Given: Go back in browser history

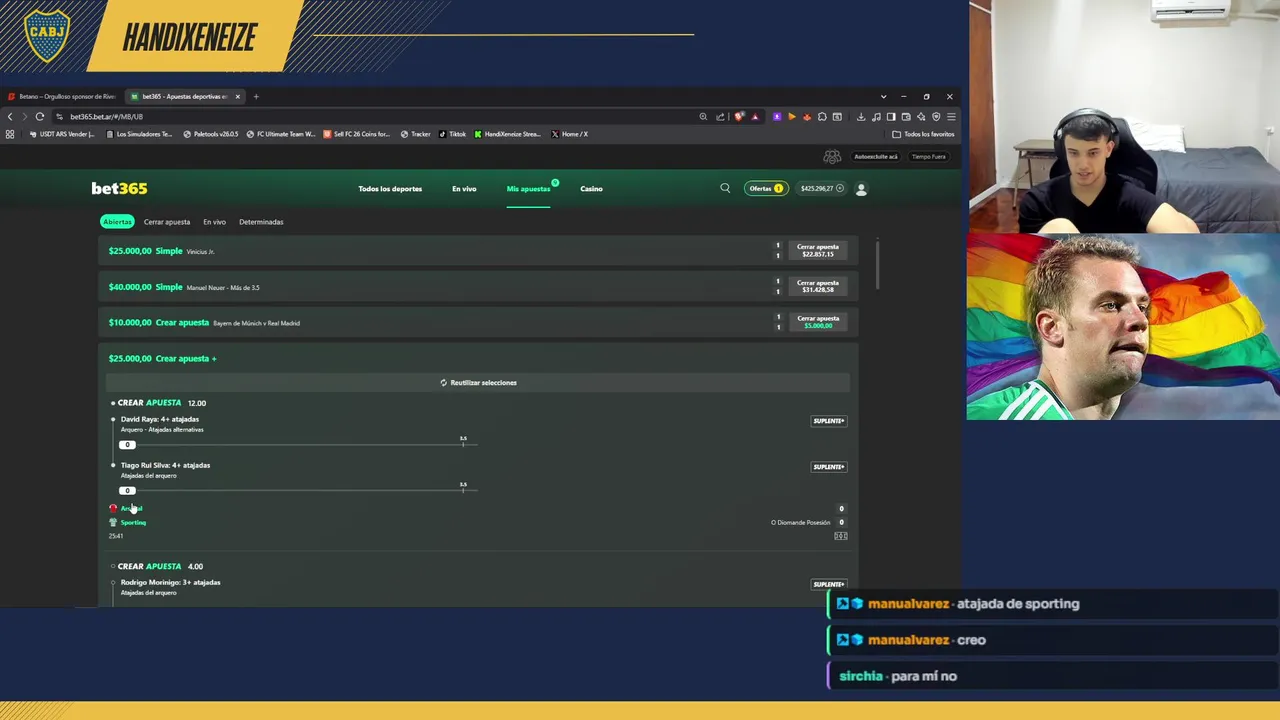Looking at the screenshot, I should [10, 116].
